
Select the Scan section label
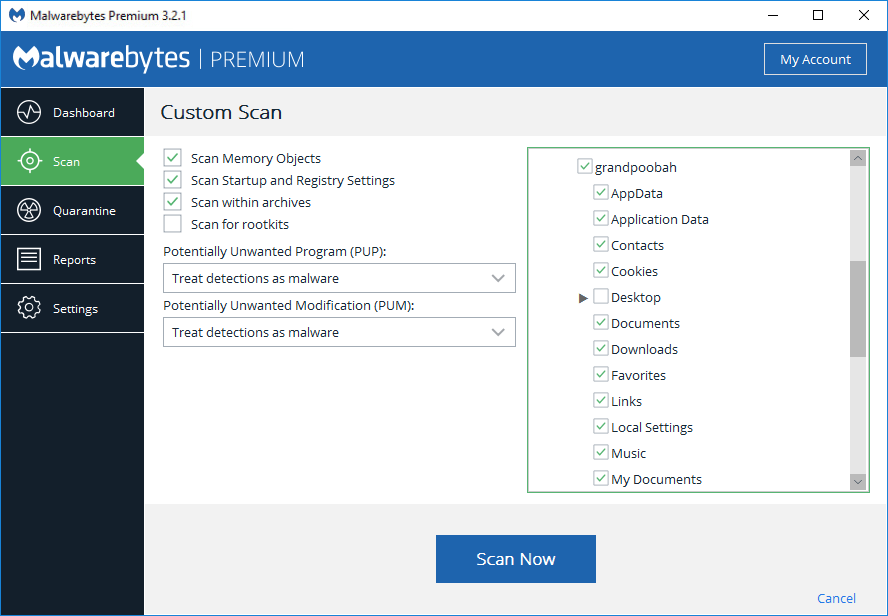[x=66, y=162]
